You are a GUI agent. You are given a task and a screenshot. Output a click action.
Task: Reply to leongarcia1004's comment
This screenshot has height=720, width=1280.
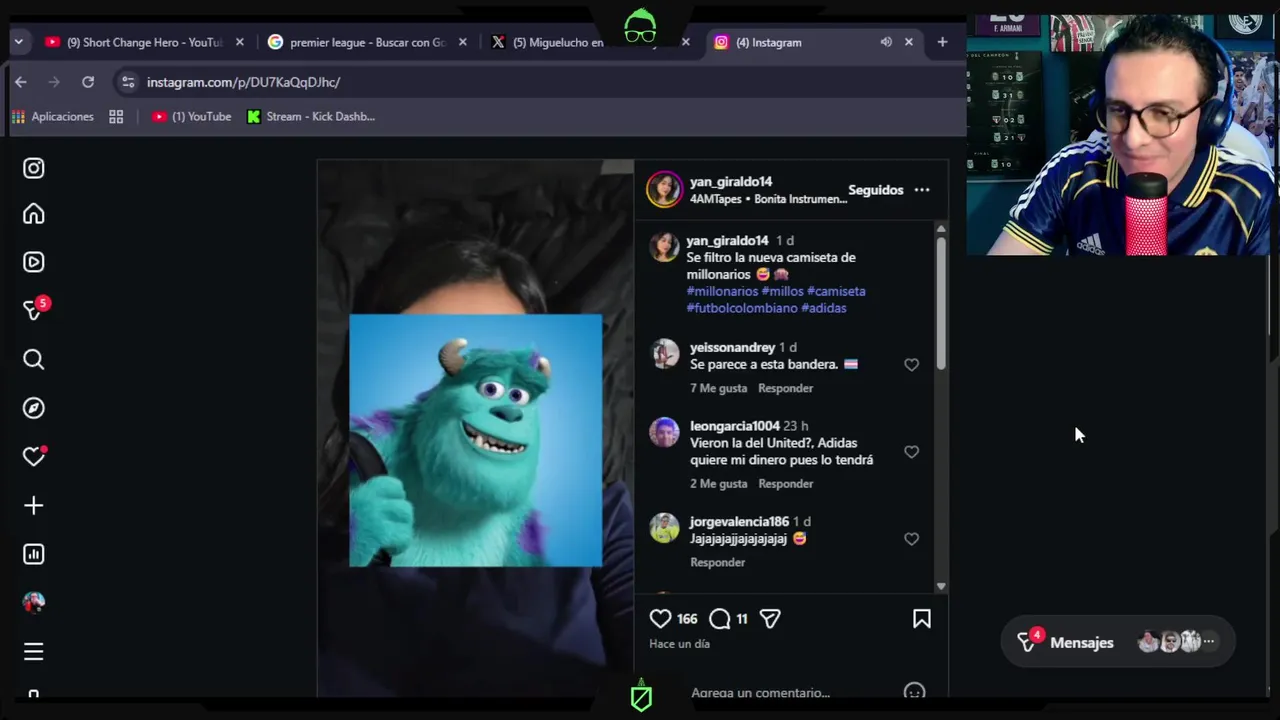[x=785, y=484]
